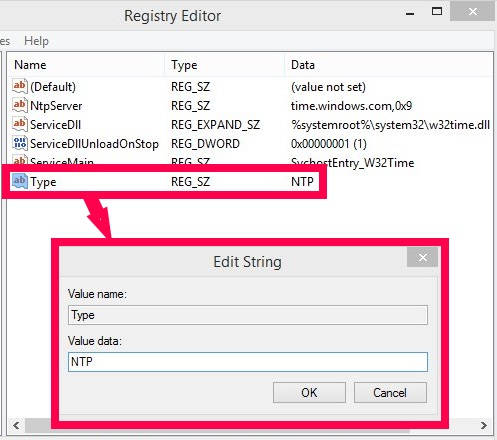Select the ServiceDll value icon

[19, 124]
